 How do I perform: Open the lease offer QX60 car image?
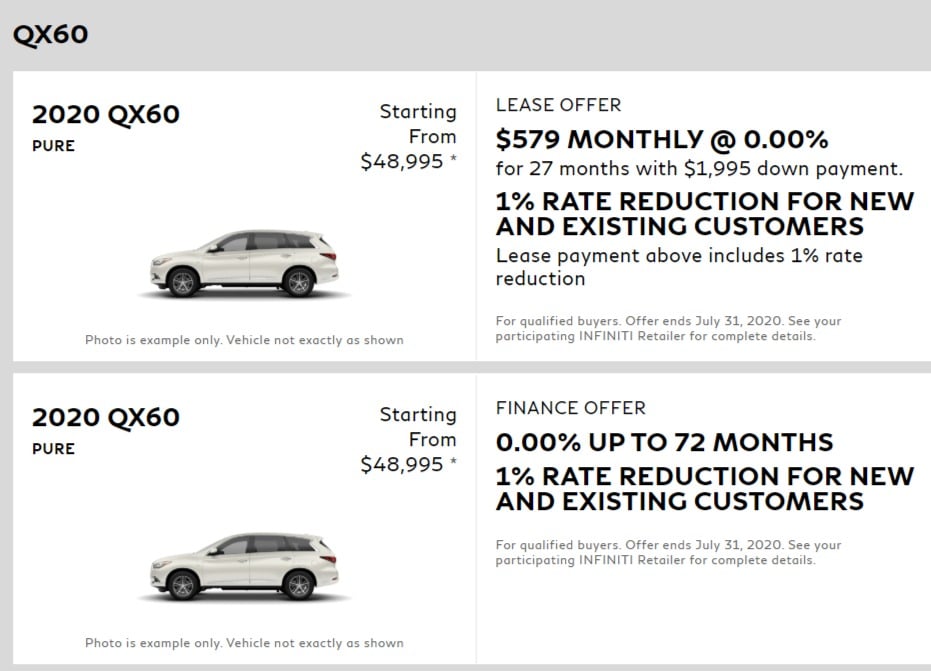coord(244,264)
